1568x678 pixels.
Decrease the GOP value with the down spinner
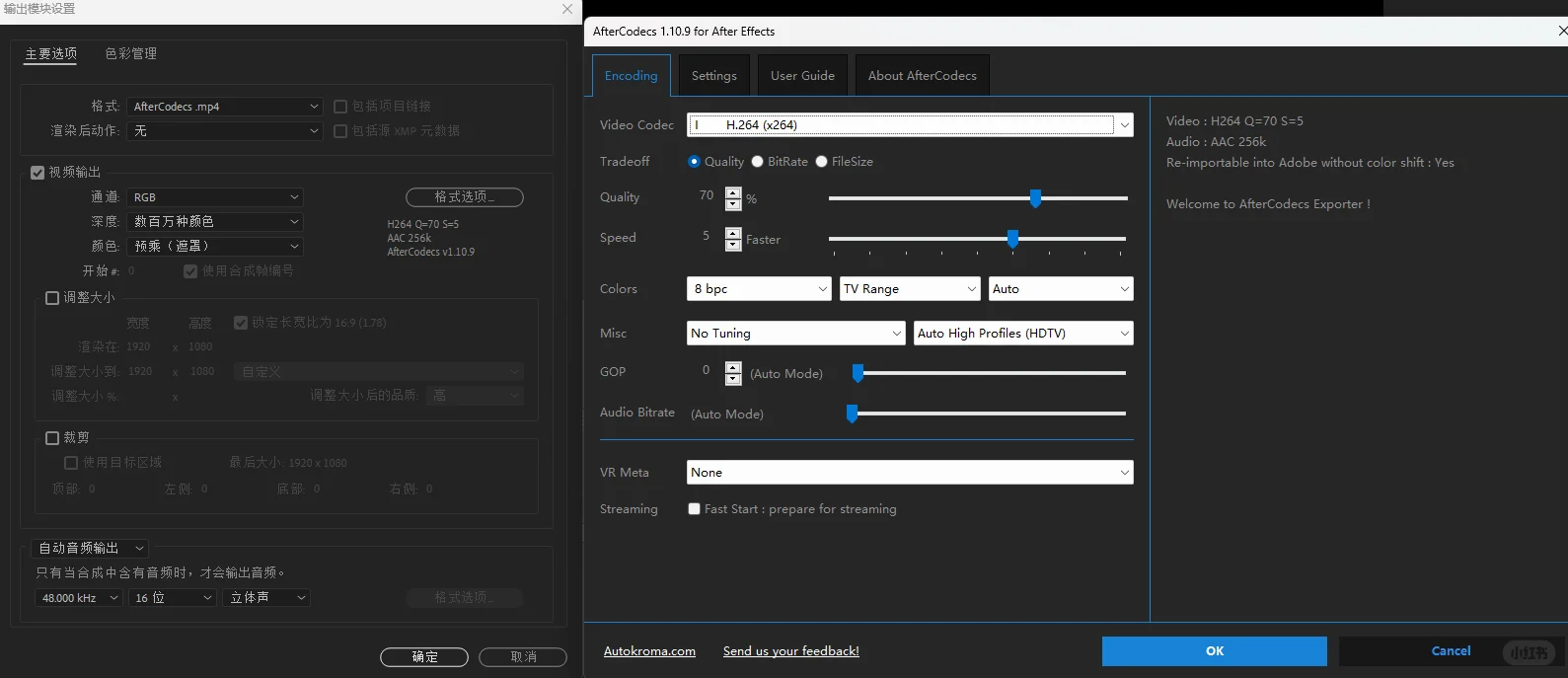(x=733, y=379)
